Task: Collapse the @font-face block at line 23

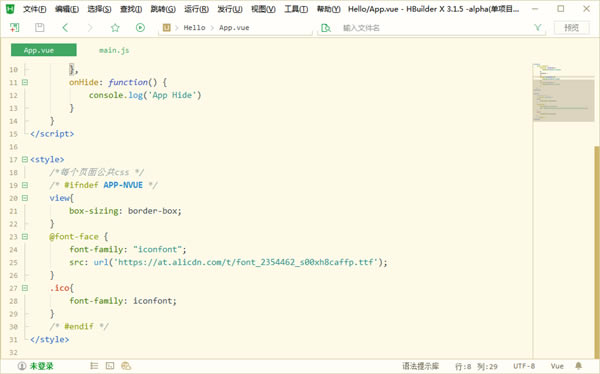Action: (x=25, y=237)
